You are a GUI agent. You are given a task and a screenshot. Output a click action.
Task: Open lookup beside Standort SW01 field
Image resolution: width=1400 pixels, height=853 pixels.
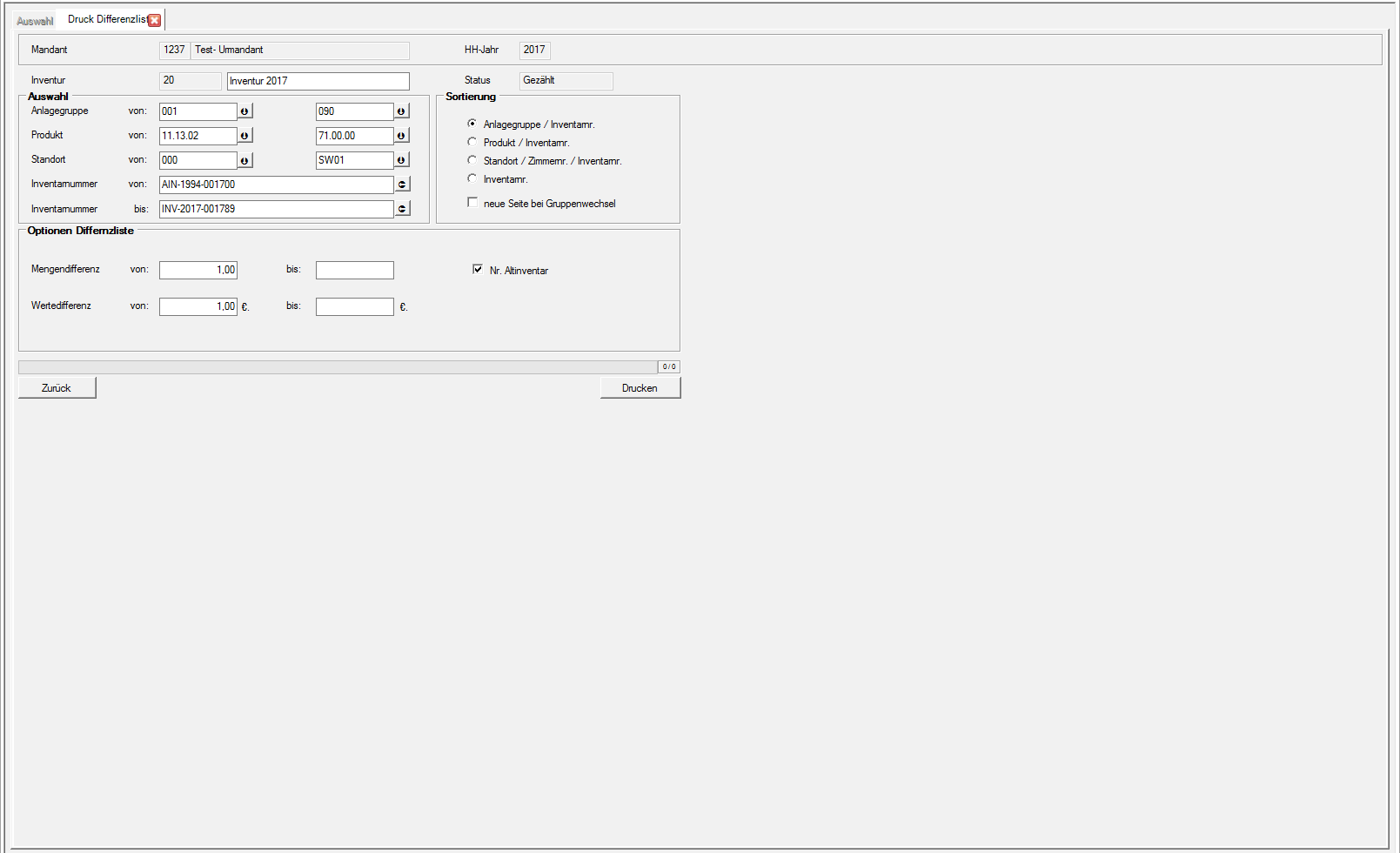pyautogui.click(x=401, y=160)
